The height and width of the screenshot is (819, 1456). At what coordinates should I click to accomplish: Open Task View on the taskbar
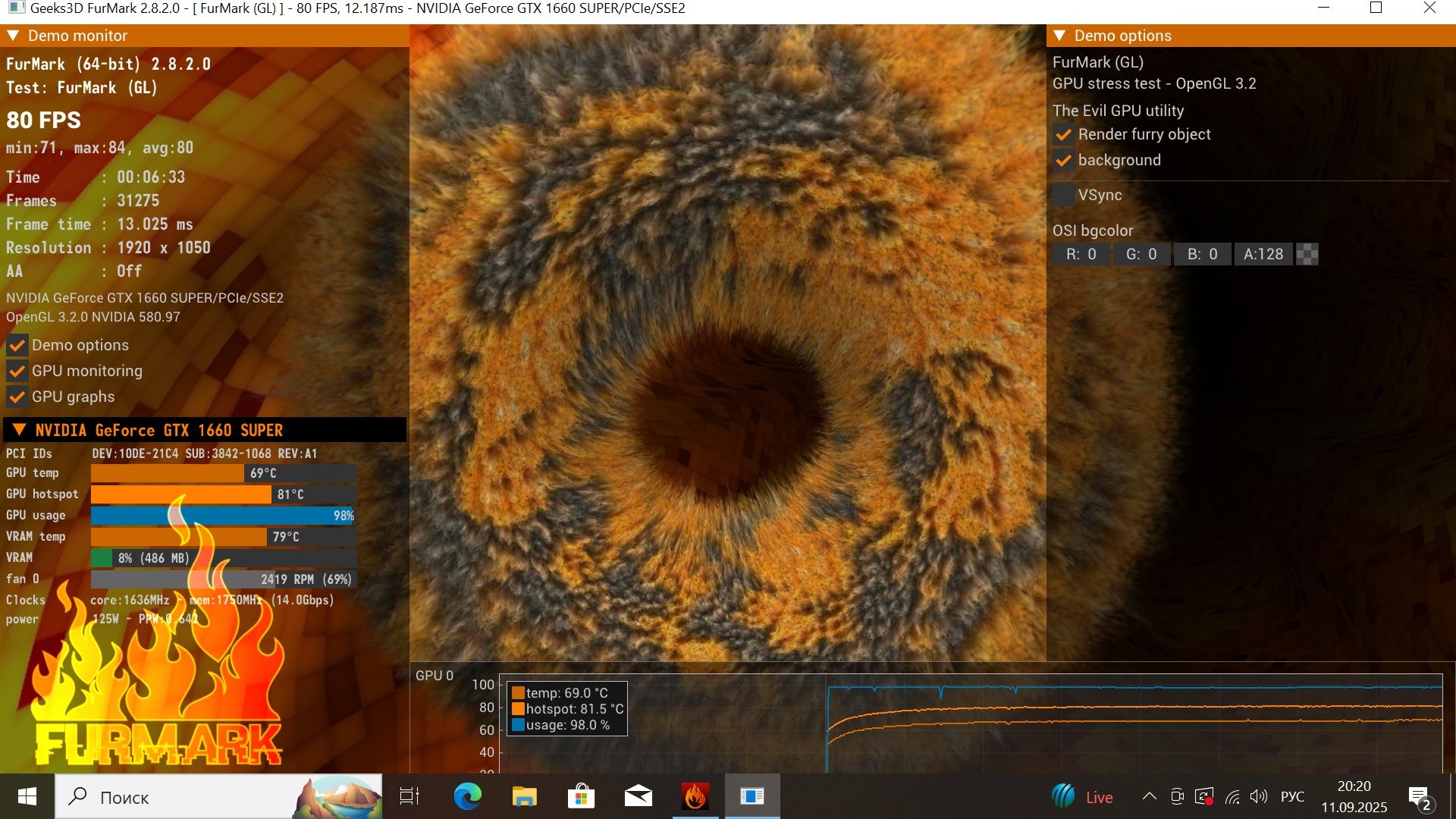(x=409, y=796)
